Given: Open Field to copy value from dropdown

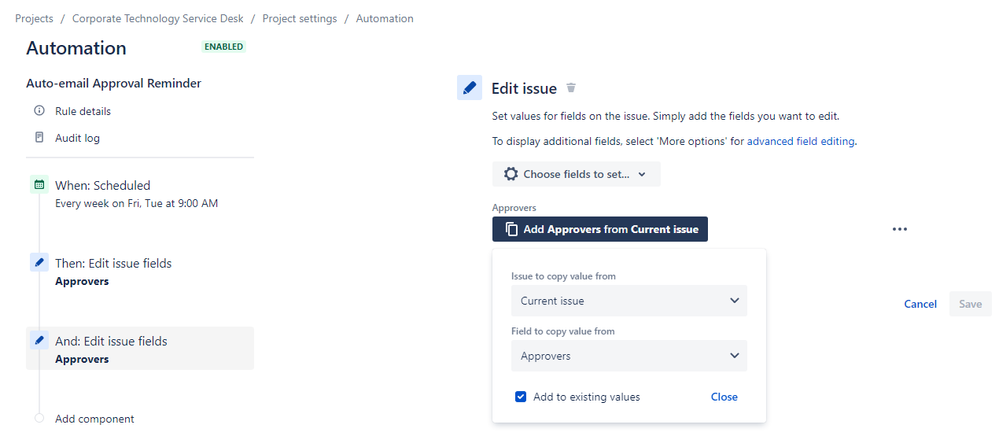Looking at the screenshot, I should click(x=629, y=356).
